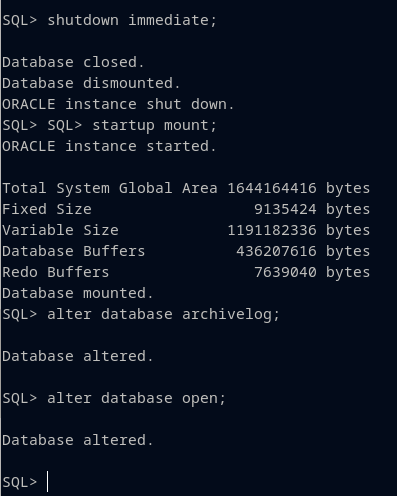
Task: Click the 'ORACLE instance started.' line
Action: 109,146
